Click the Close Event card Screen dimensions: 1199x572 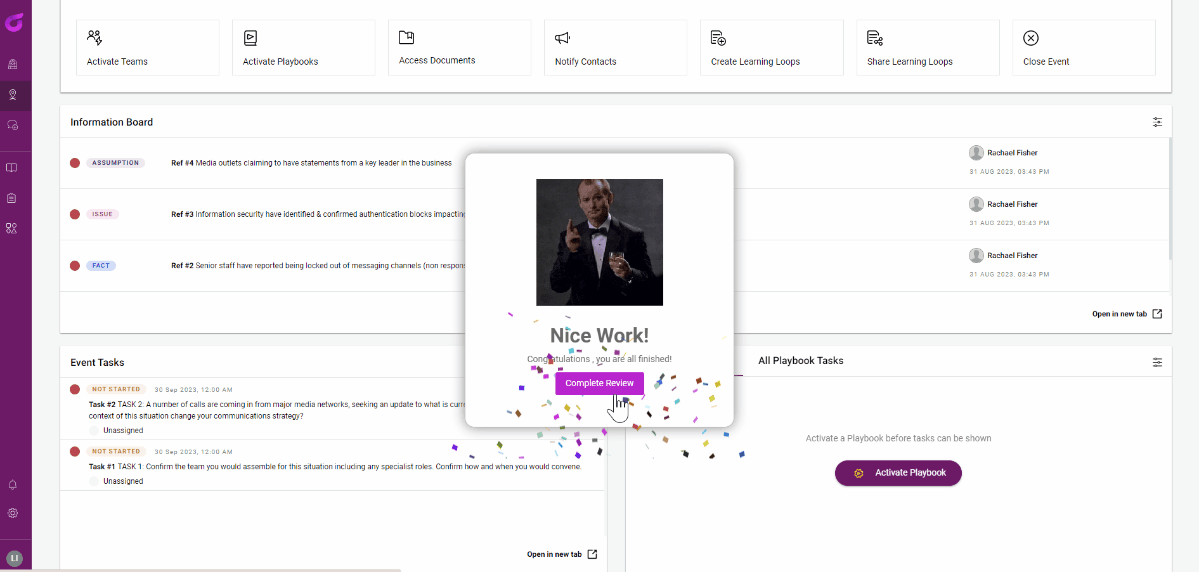tap(1084, 47)
